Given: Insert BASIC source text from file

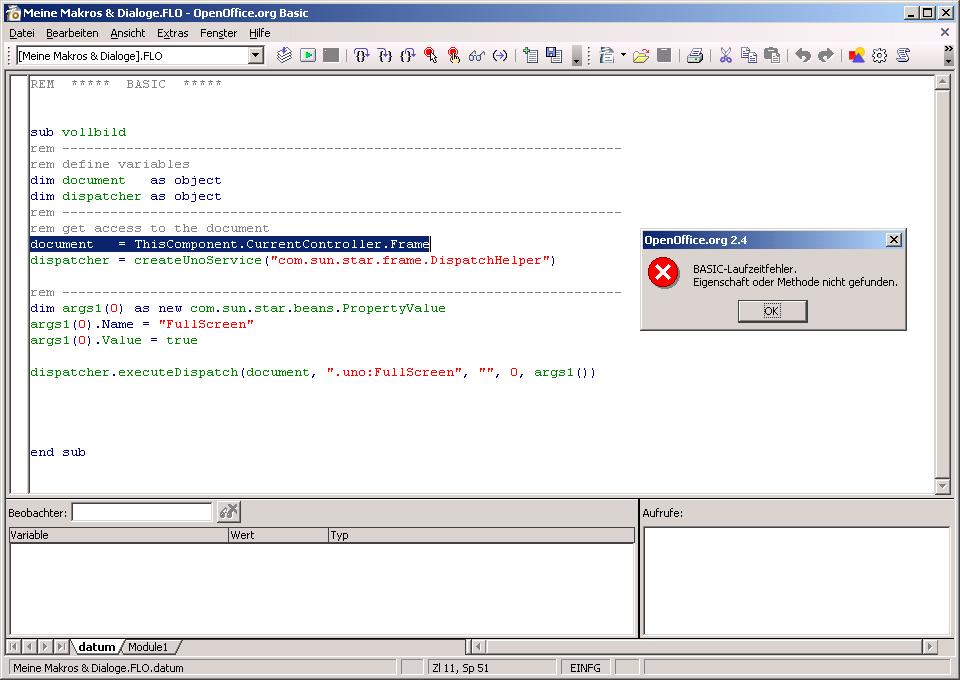Looking at the screenshot, I should point(531,56).
